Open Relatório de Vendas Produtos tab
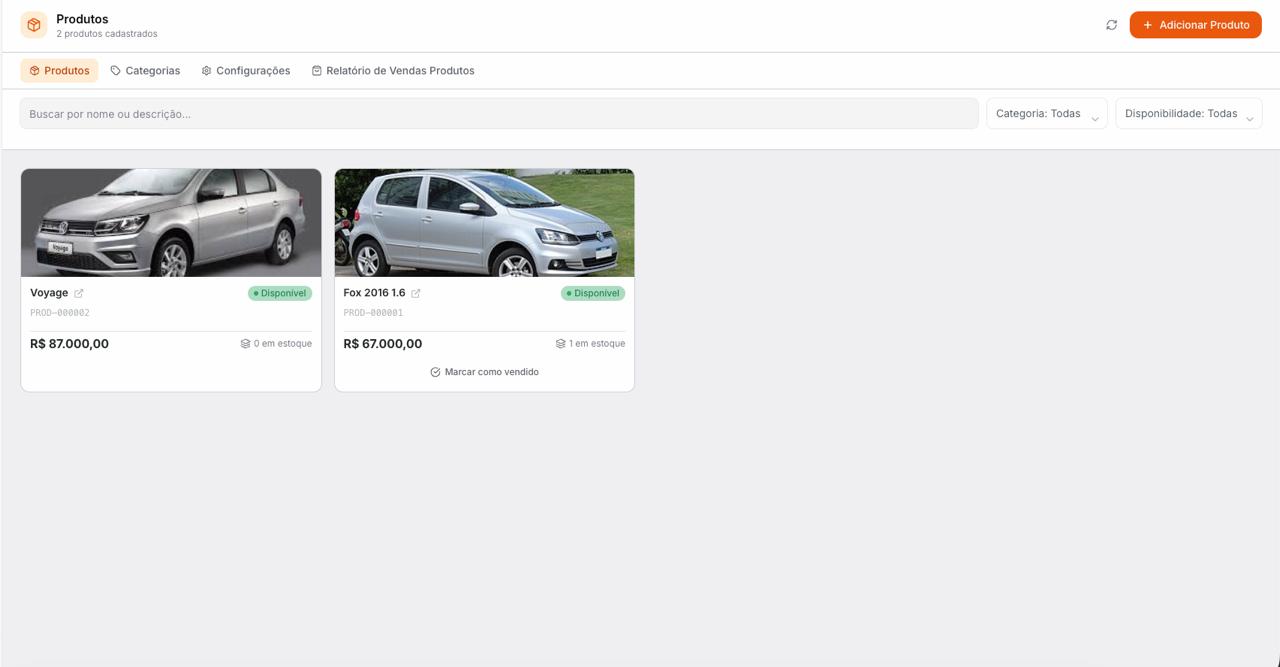Image resolution: width=1280 pixels, height=667 pixels. click(393, 71)
